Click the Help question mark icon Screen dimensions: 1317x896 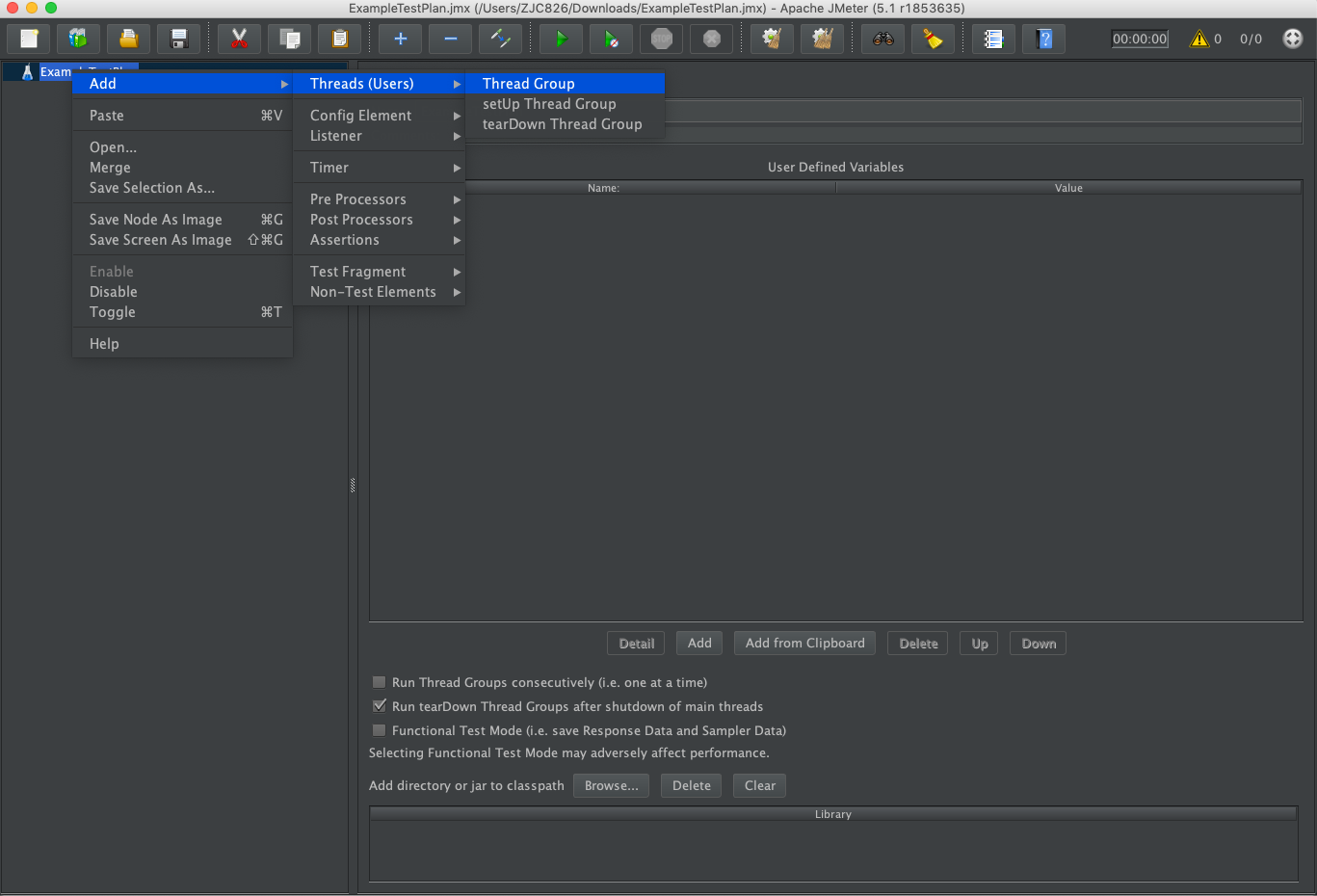1043,39
